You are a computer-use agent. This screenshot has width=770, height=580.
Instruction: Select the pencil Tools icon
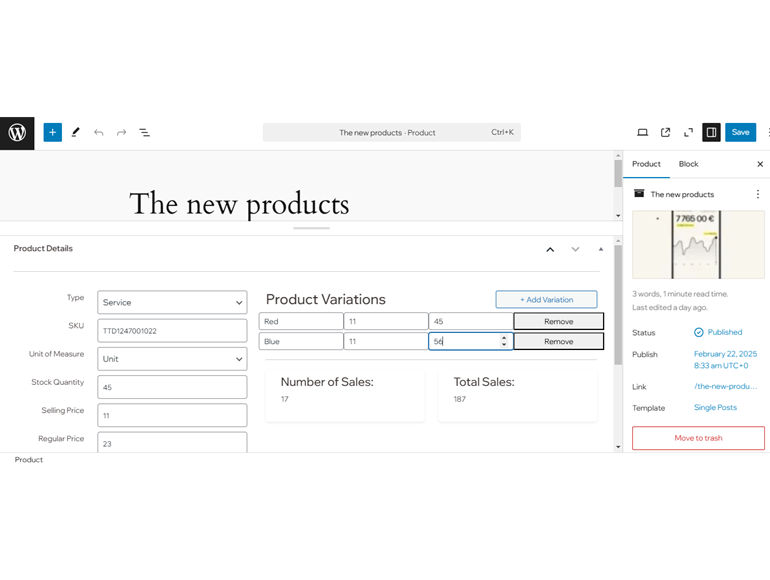76,133
